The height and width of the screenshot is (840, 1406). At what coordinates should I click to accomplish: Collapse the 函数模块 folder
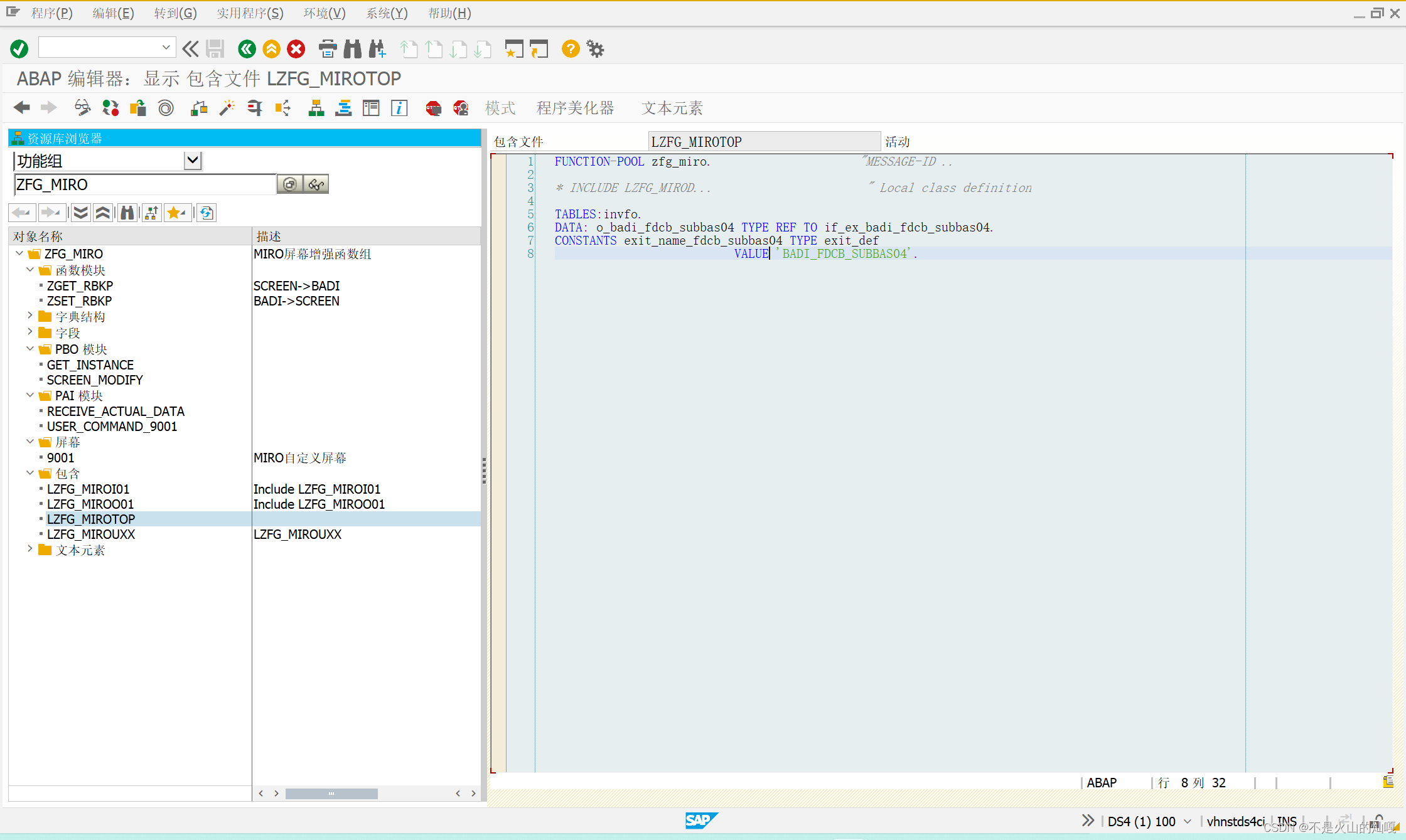30,270
